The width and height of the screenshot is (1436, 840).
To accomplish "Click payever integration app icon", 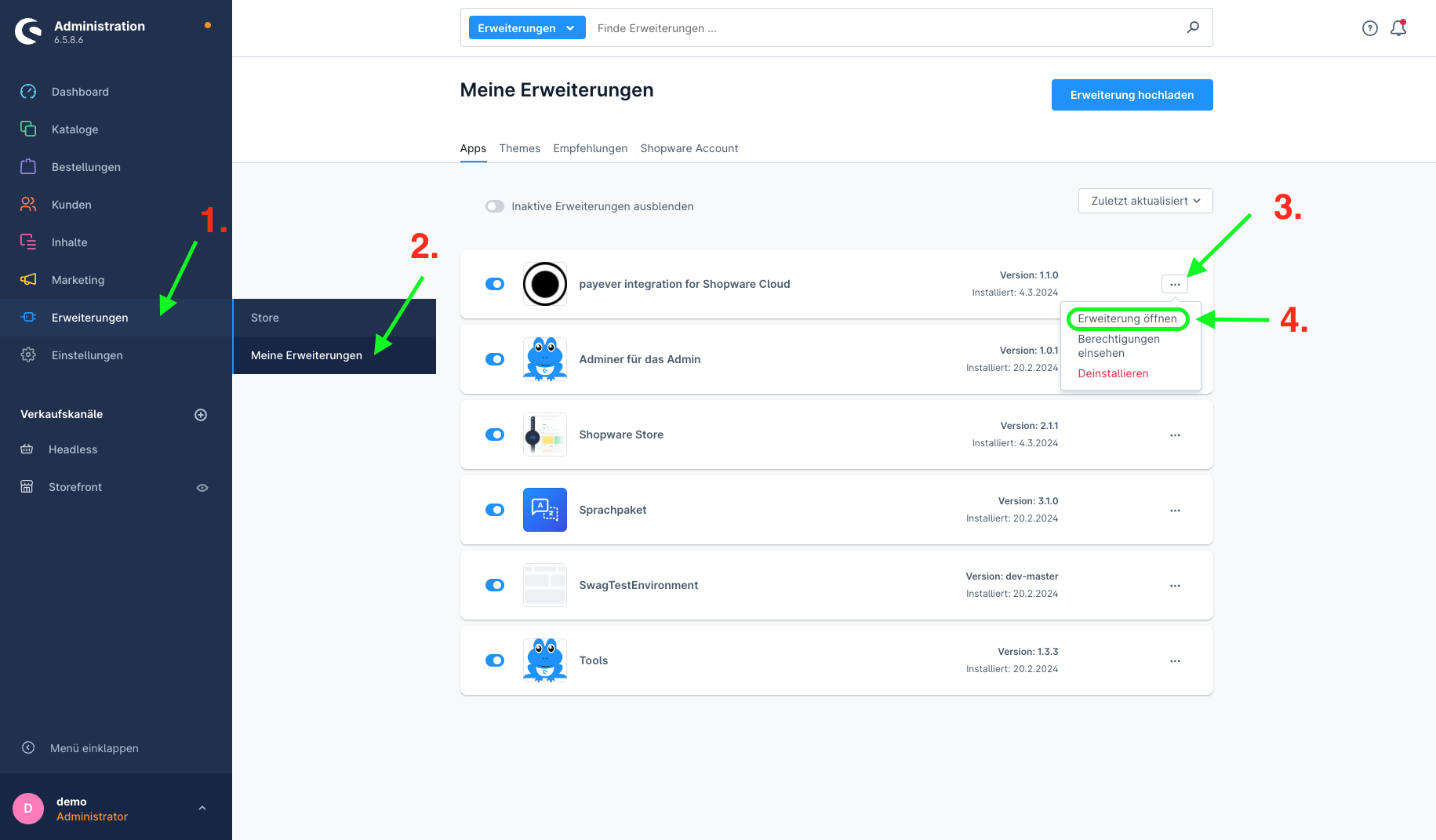I will click(545, 284).
